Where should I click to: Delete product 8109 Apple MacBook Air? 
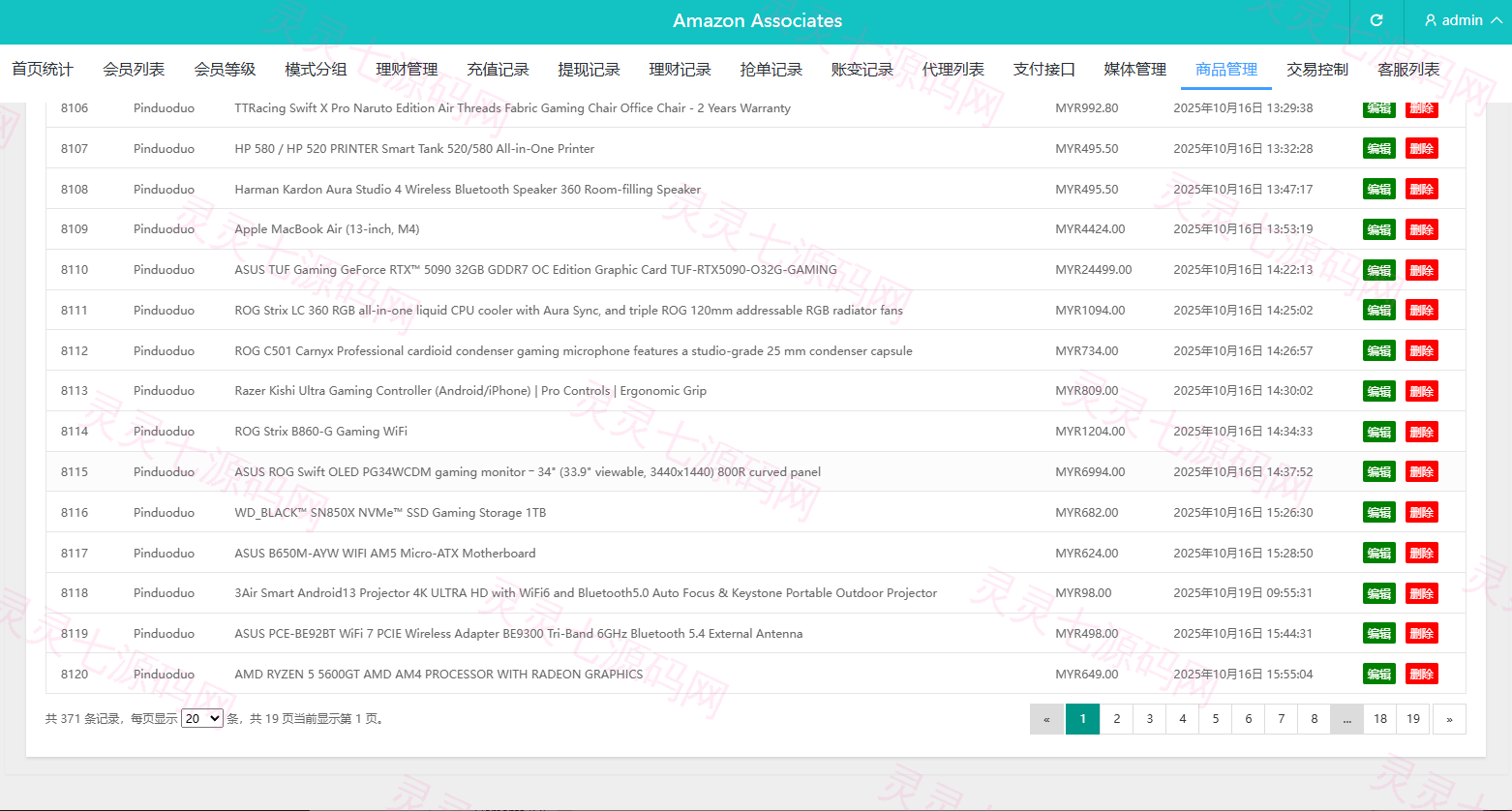pos(1422,229)
